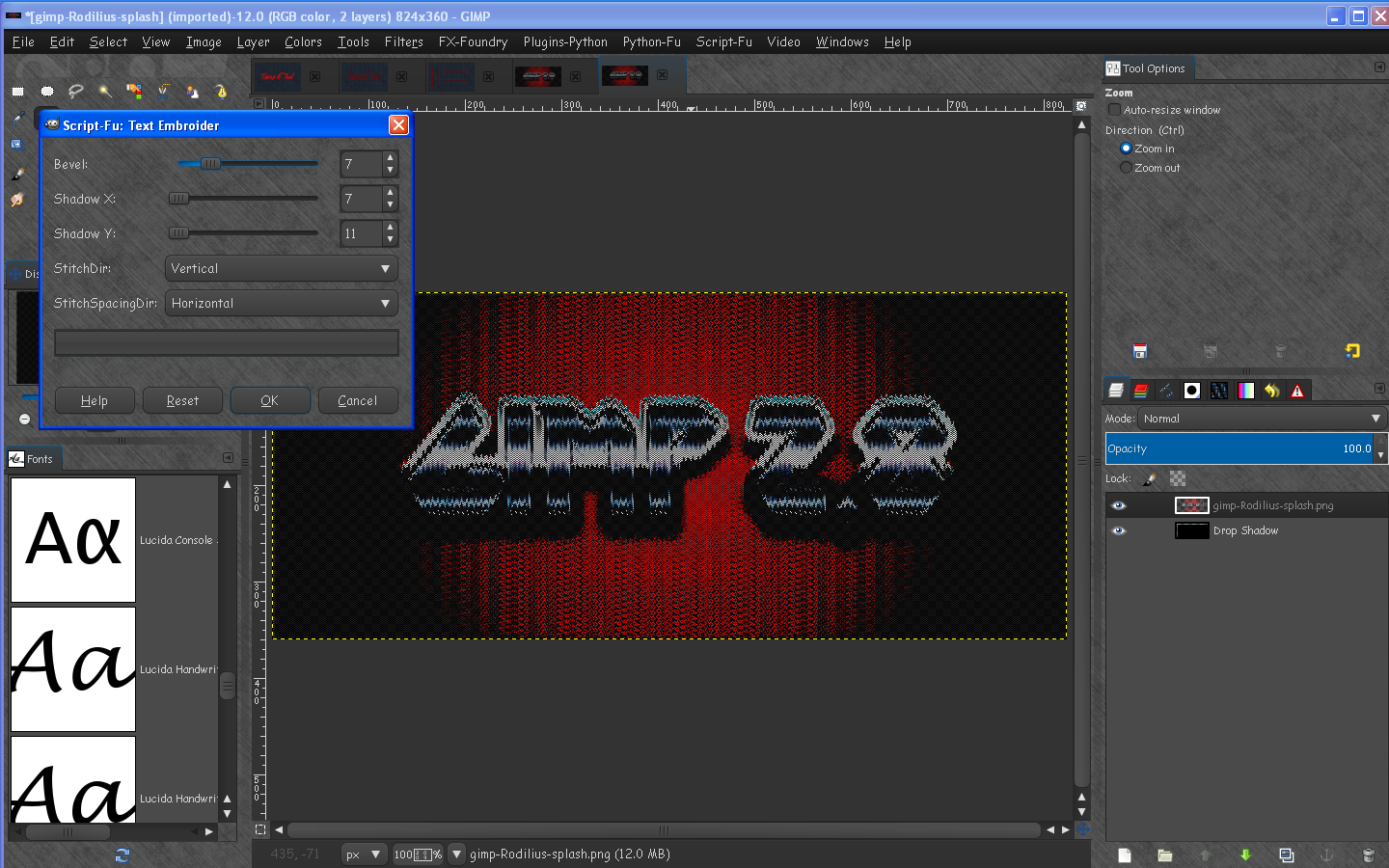1389x868 pixels.
Task: Select the Ellipse Select tool
Action: click(47, 92)
